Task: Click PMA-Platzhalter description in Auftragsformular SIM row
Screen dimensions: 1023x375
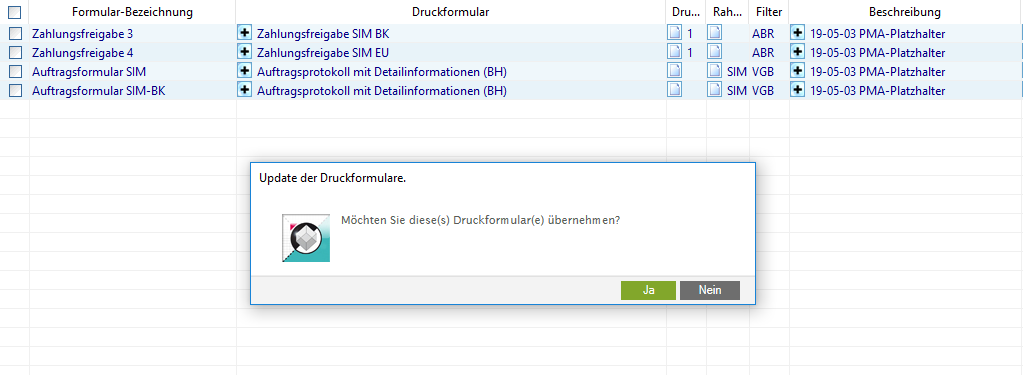Action: [x=878, y=72]
